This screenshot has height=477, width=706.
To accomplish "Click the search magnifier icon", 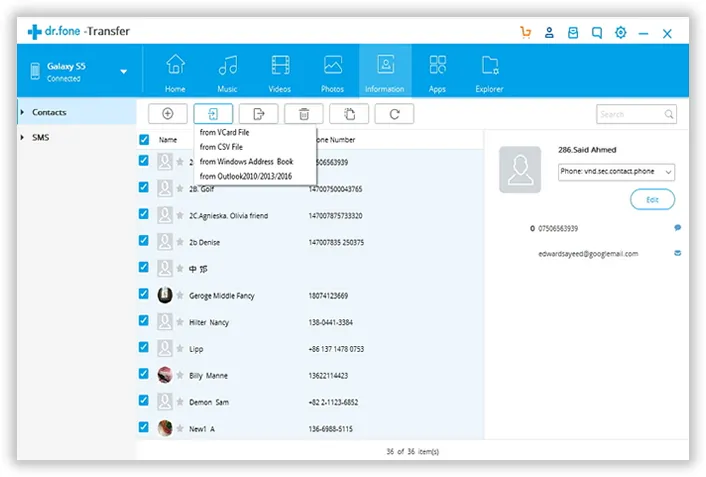I will (x=669, y=114).
